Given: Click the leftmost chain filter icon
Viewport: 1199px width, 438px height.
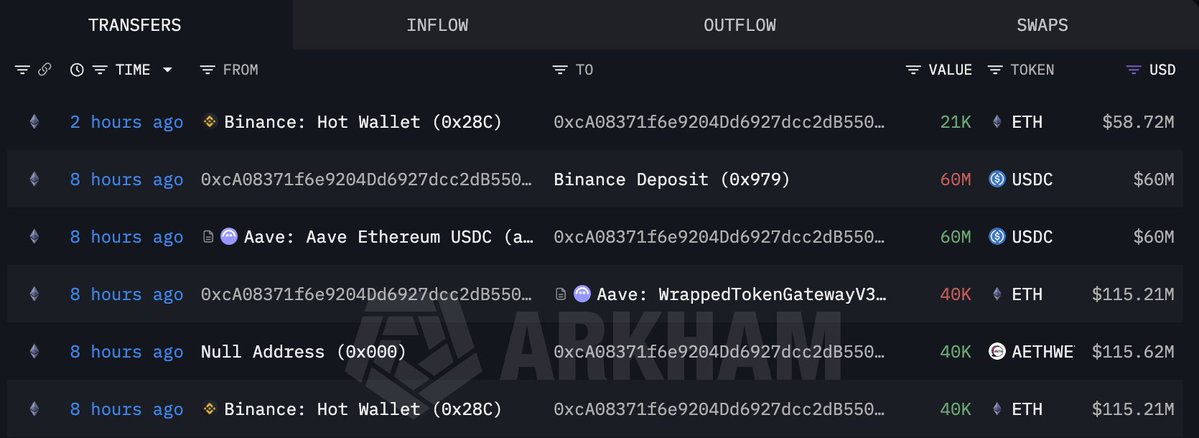Looking at the screenshot, I should coord(22,70).
